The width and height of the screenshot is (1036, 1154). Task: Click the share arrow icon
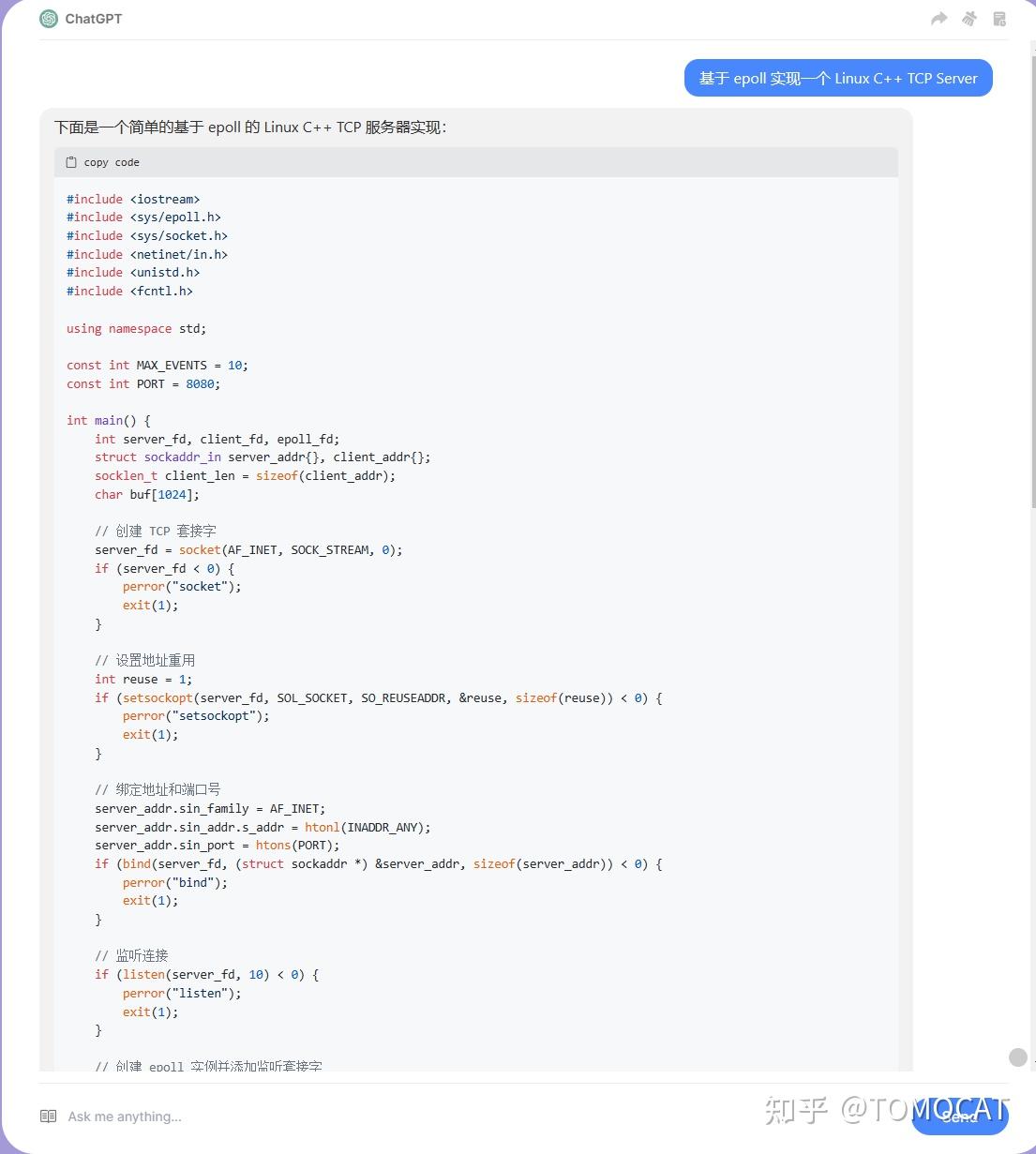point(938,19)
